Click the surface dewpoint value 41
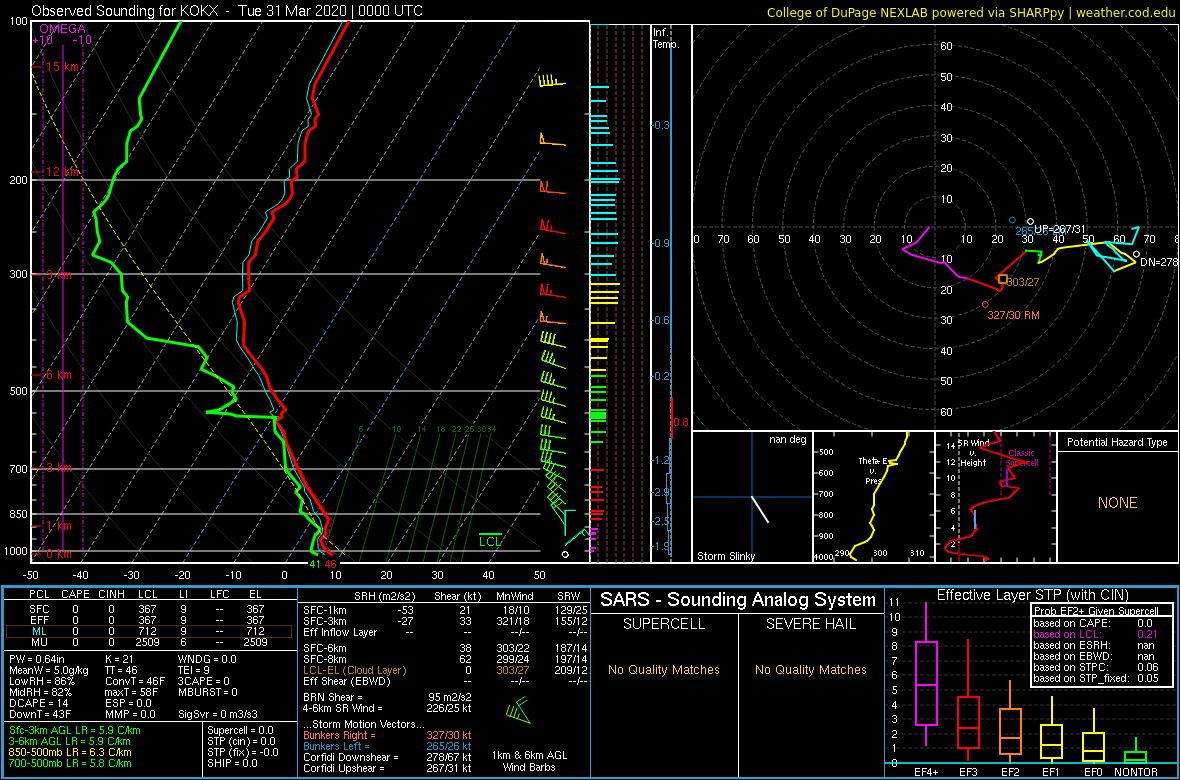Screen dimensions: 1180x780 315,563
